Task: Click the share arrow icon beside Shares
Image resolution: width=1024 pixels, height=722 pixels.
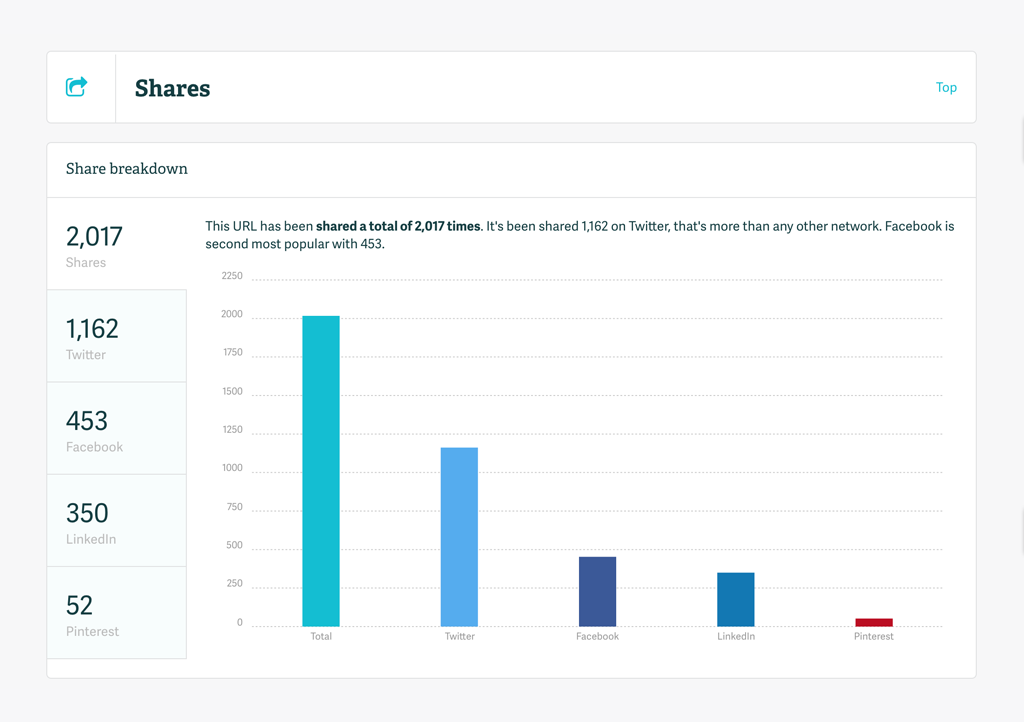Action: 77,87
